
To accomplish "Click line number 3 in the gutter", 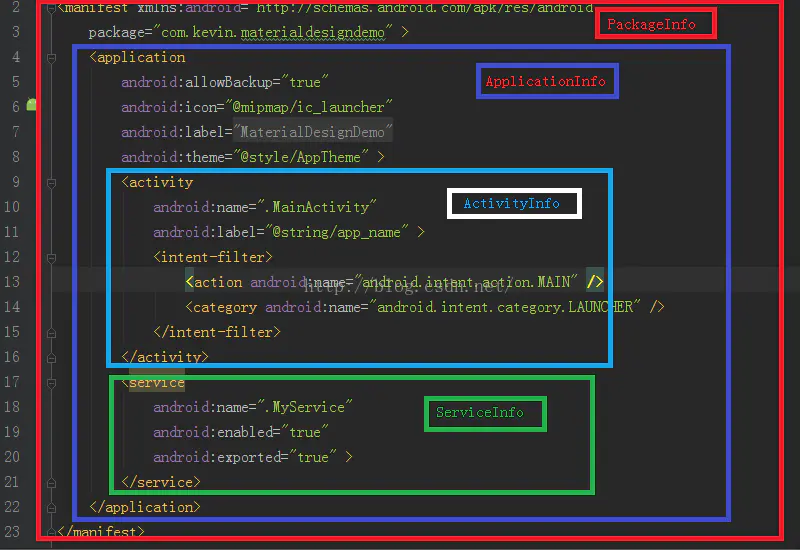I will point(16,32).
